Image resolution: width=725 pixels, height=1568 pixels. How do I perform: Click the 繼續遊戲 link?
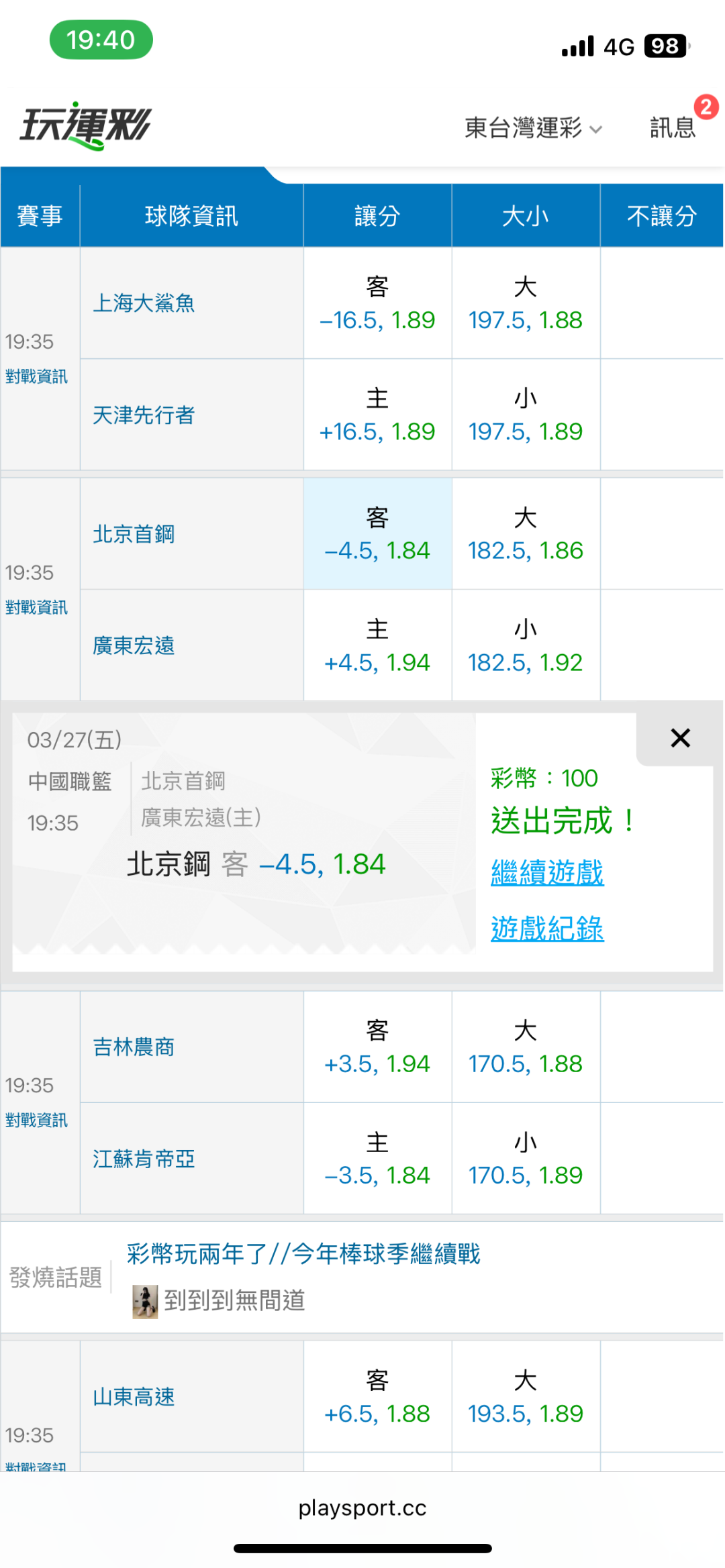547,873
